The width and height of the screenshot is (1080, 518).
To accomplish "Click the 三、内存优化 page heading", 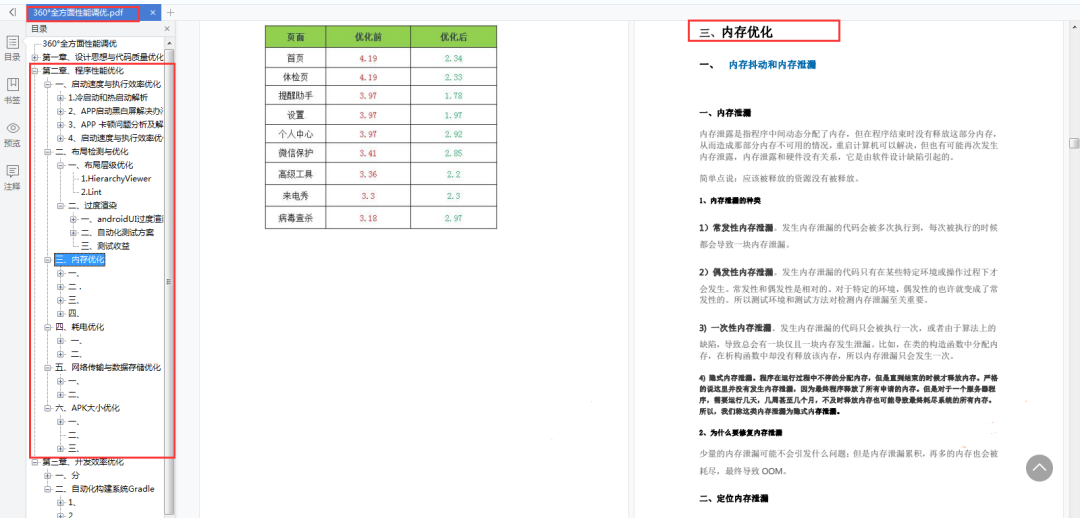I will coord(736,32).
